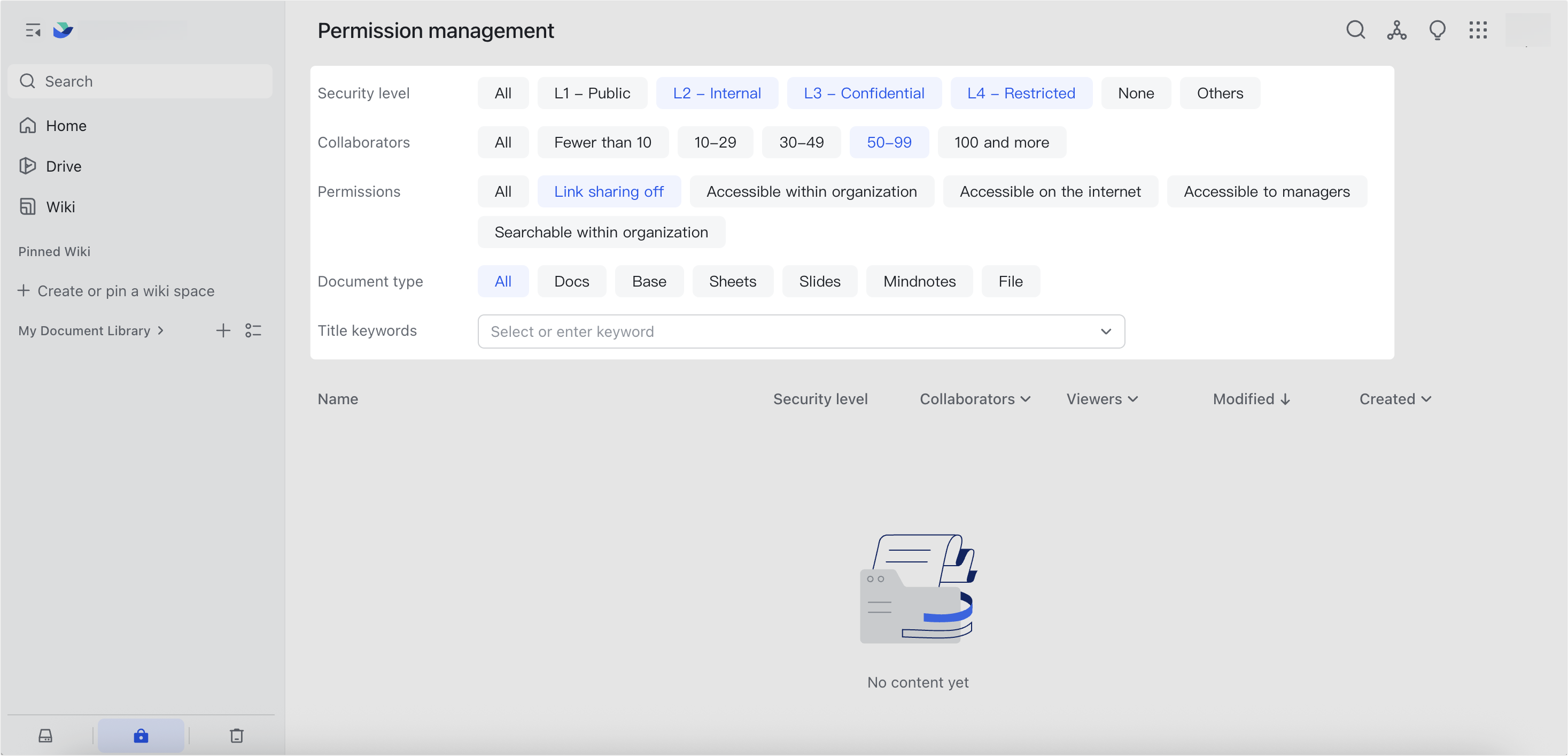Select 30–49 collaborators filter
The image size is (1568, 756).
tap(801, 142)
